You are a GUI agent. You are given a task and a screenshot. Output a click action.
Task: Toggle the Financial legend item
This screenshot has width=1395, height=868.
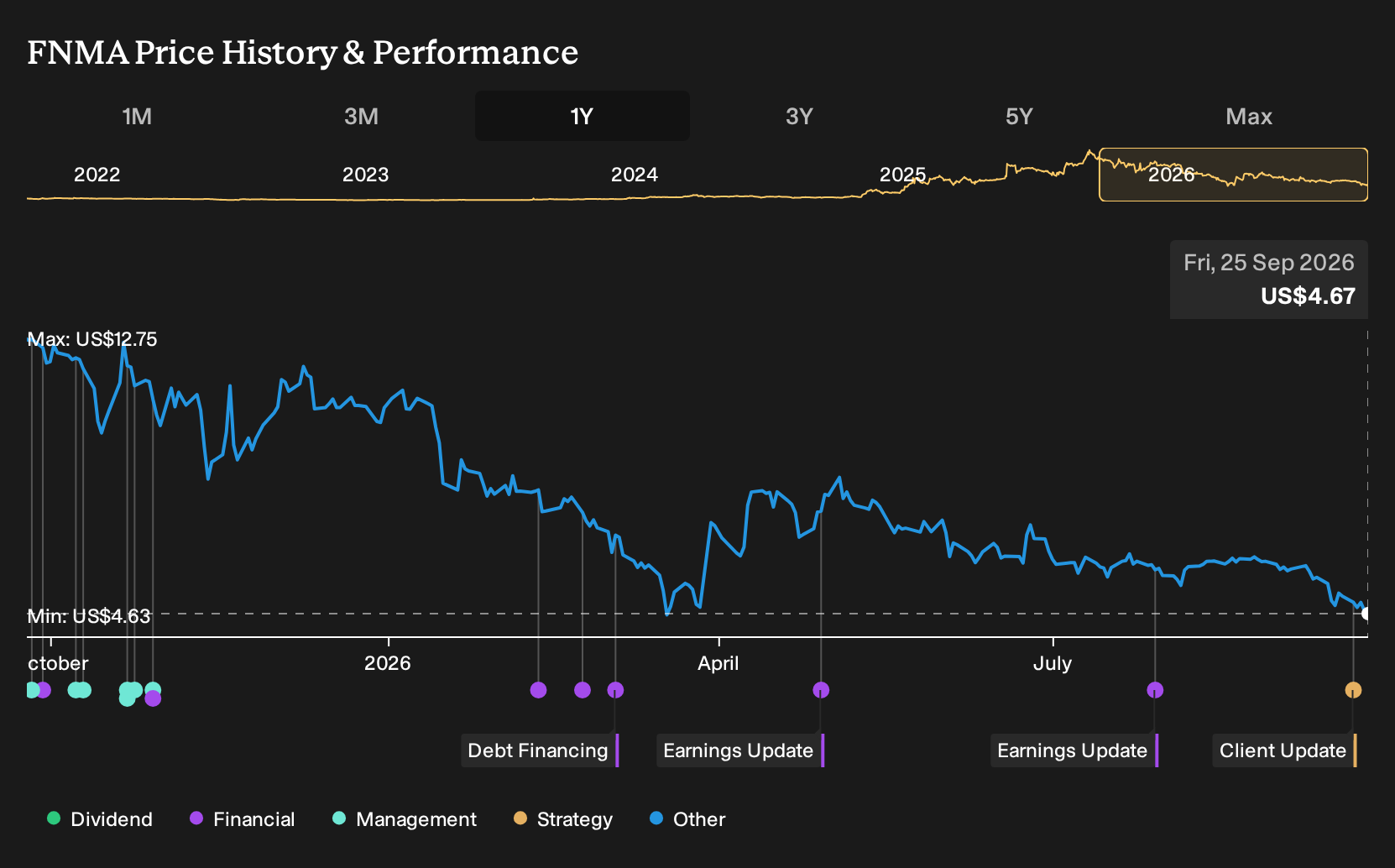pos(242,819)
